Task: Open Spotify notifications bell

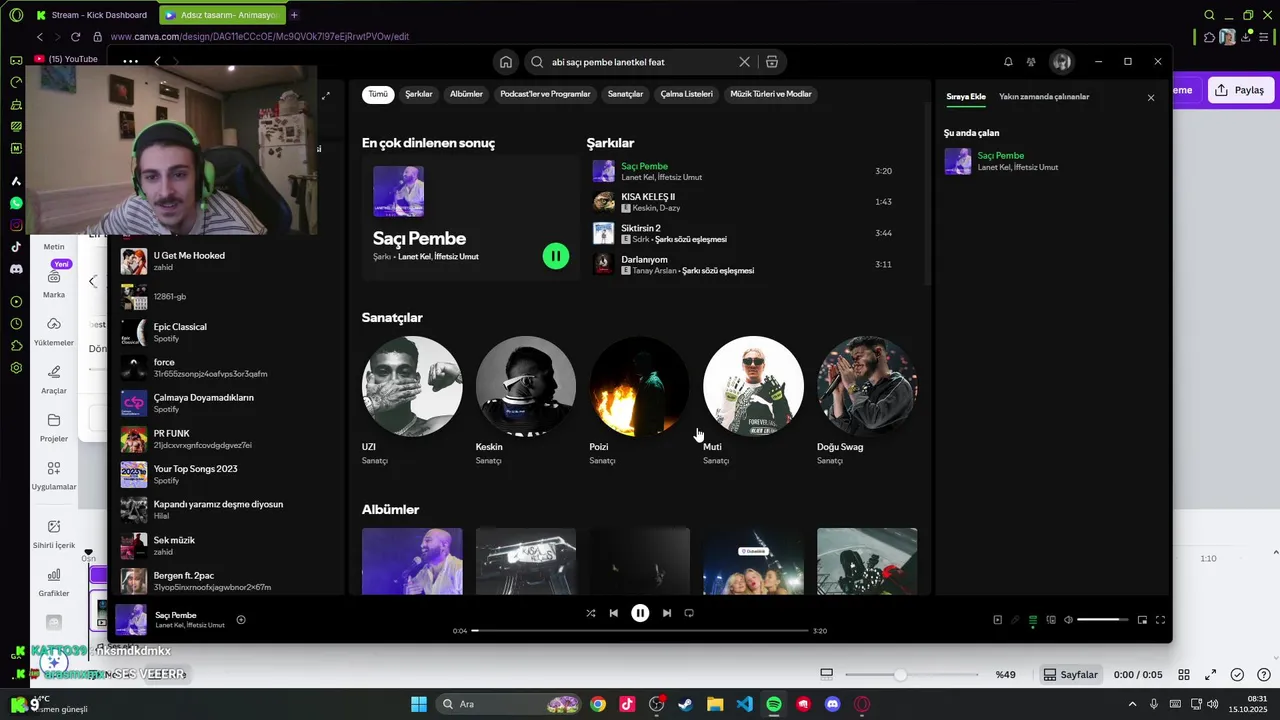Action: click(x=1008, y=62)
